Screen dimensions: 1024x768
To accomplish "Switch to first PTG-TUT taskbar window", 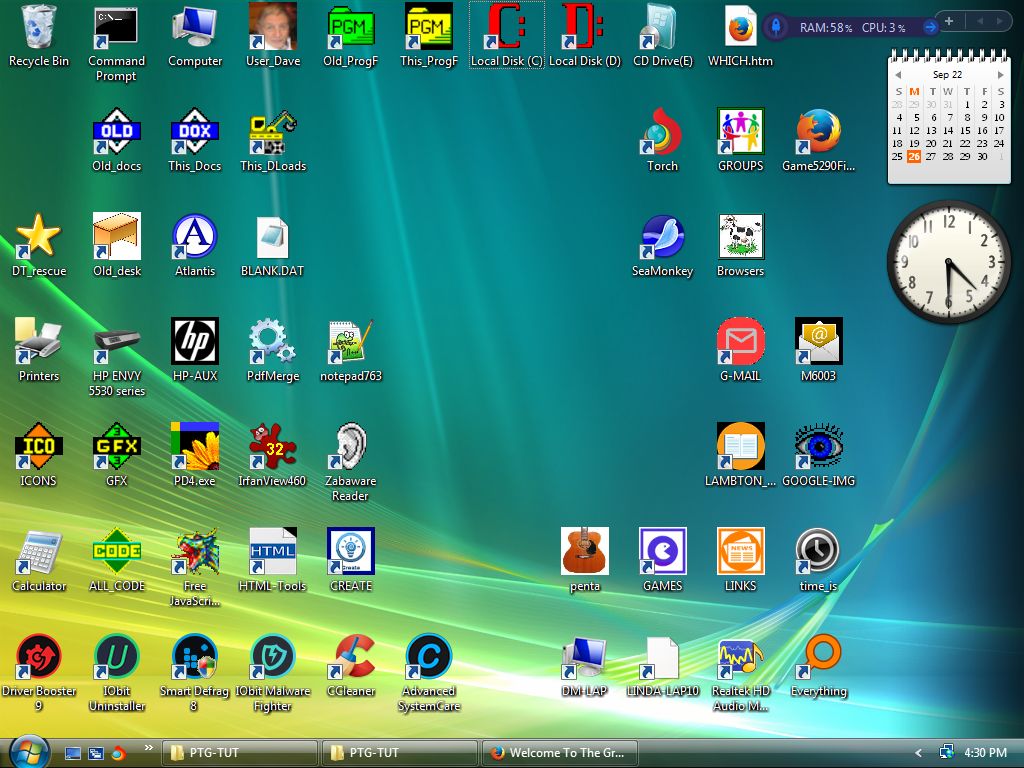I will click(x=240, y=753).
